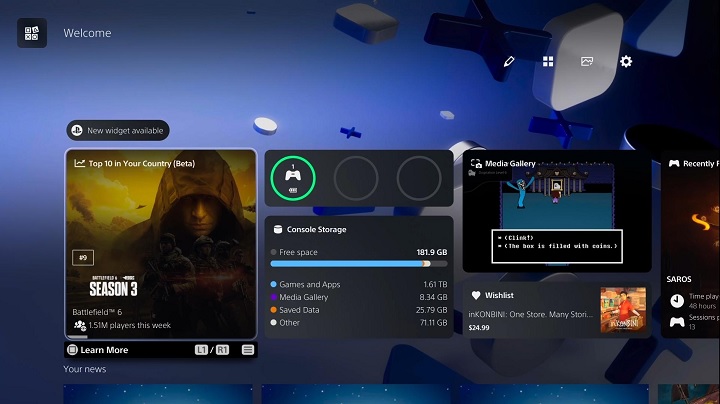Click the time played clock icon

coord(677,301)
